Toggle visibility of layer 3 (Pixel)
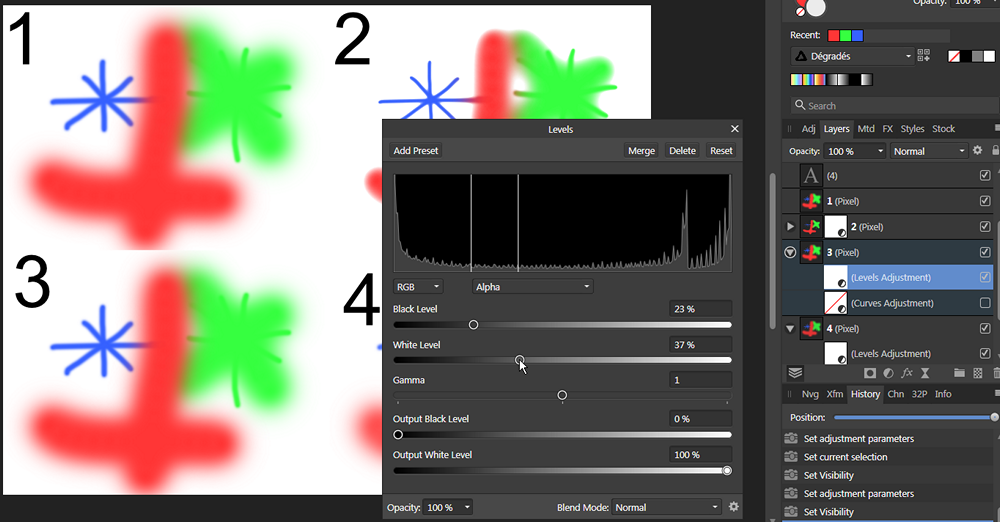 [985, 252]
